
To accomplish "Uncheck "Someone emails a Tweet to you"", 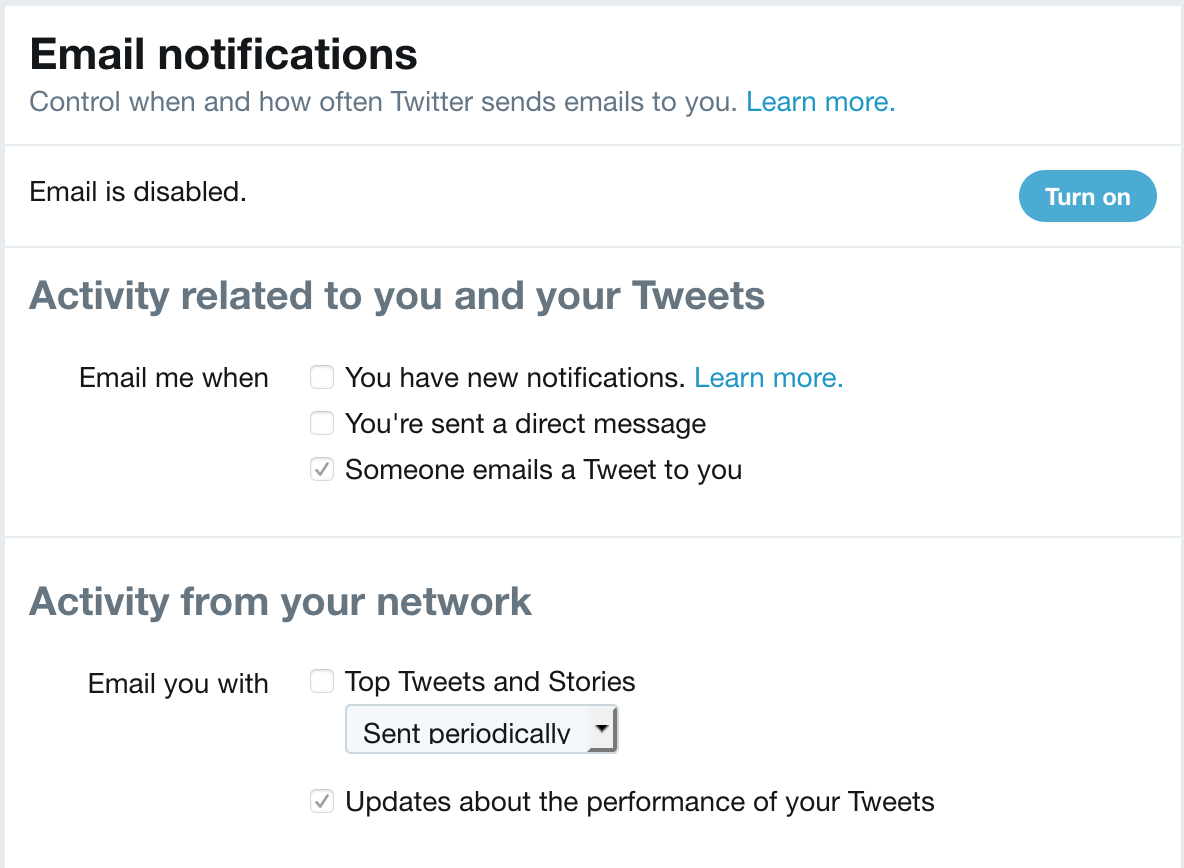I will 321,469.
